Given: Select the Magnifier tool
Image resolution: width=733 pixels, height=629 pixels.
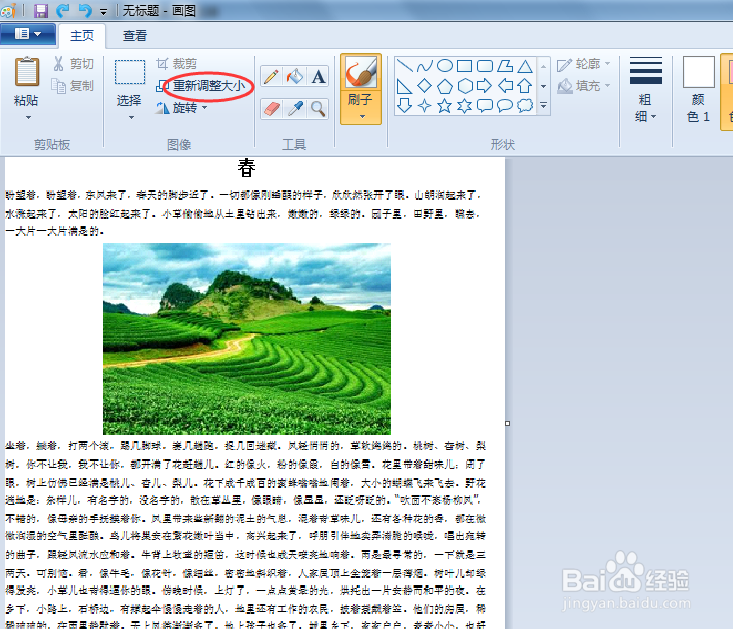Looking at the screenshot, I should pyautogui.click(x=318, y=109).
